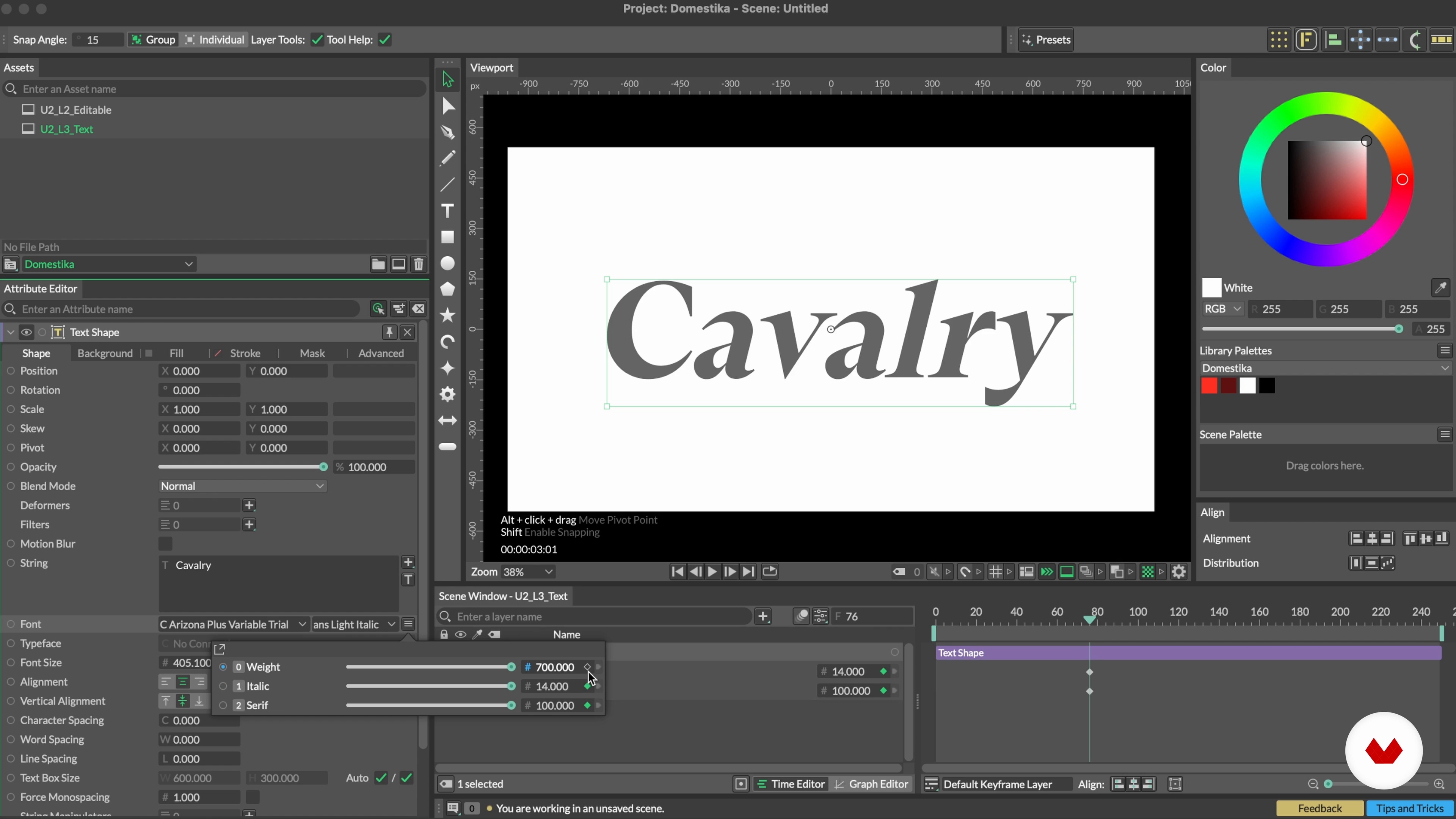Switch to the Background tab

pyautogui.click(x=105, y=353)
